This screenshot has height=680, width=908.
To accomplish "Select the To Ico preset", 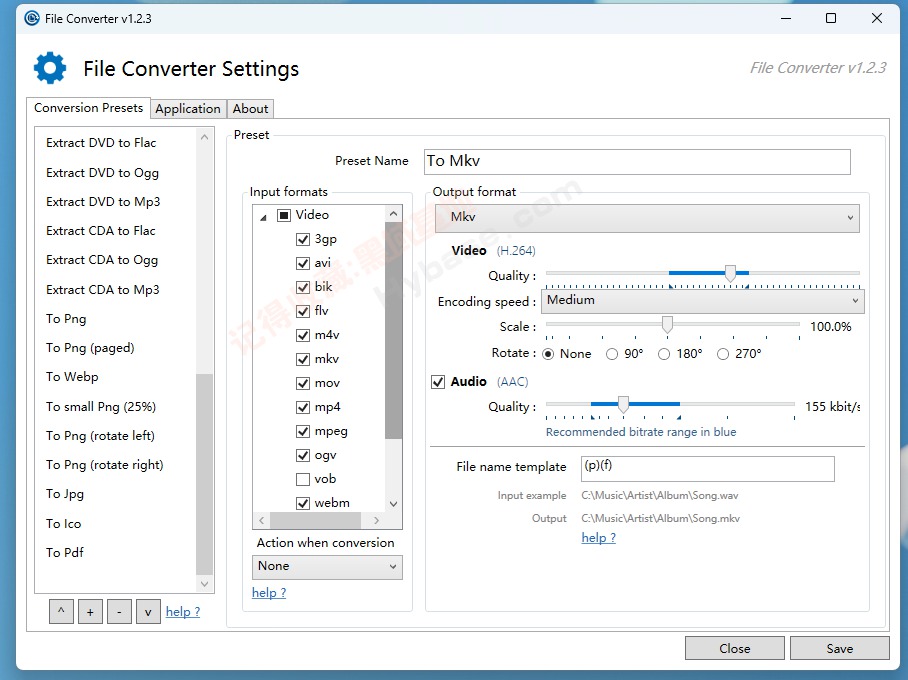I will click(x=64, y=524).
